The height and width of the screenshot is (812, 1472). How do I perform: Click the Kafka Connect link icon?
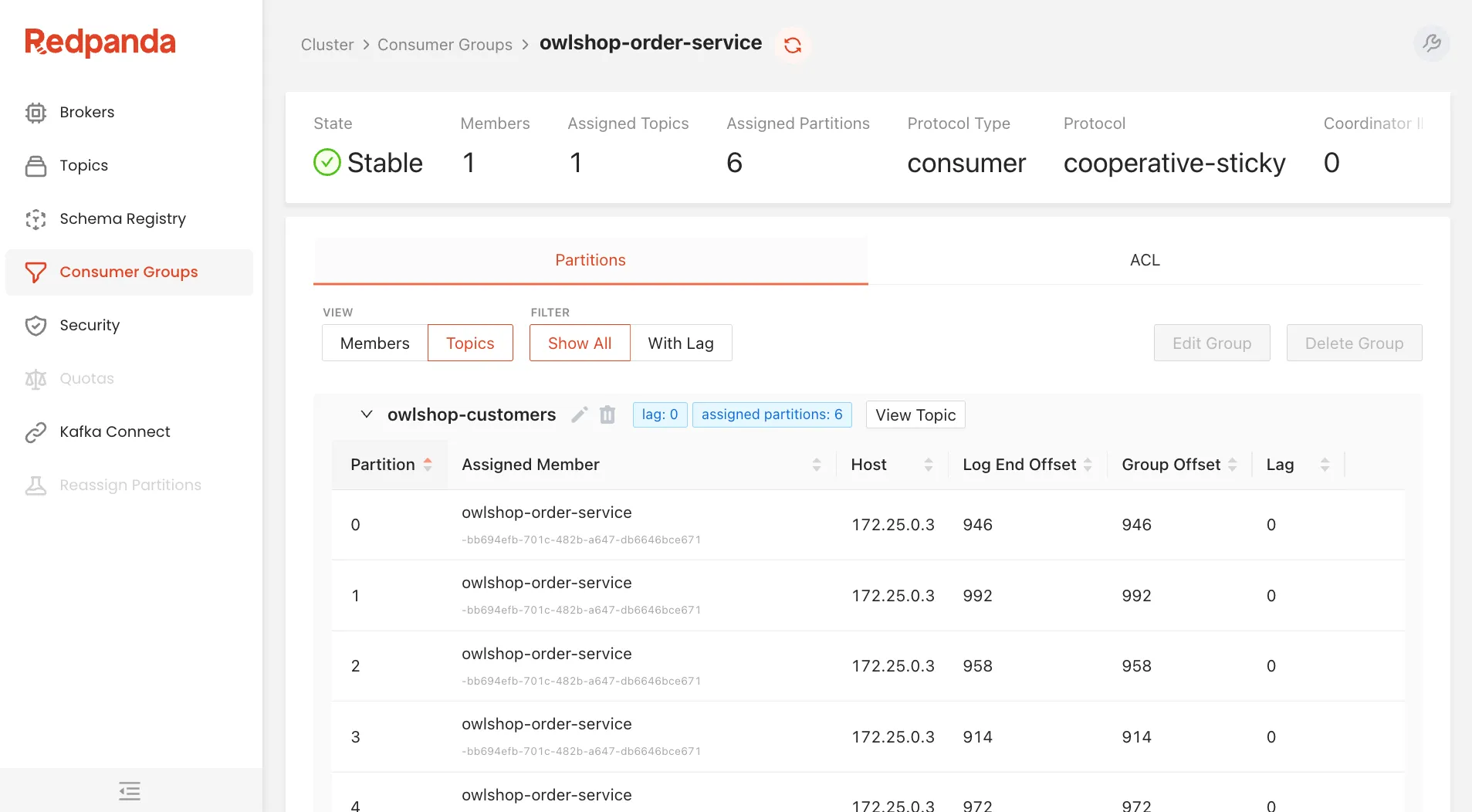click(36, 432)
